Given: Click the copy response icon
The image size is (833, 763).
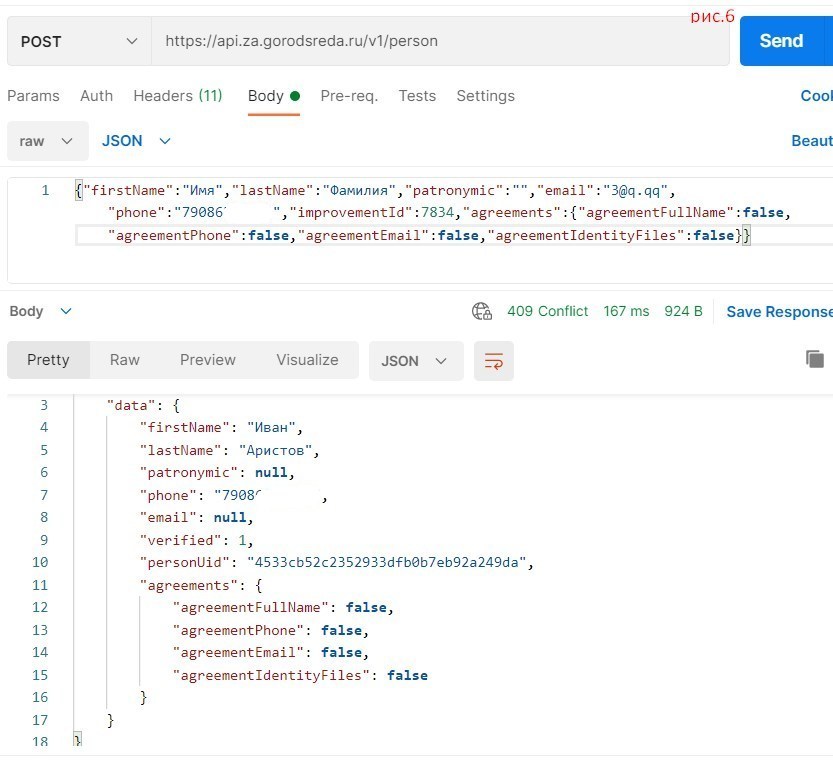Looking at the screenshot, I should (x=815, y=359).
